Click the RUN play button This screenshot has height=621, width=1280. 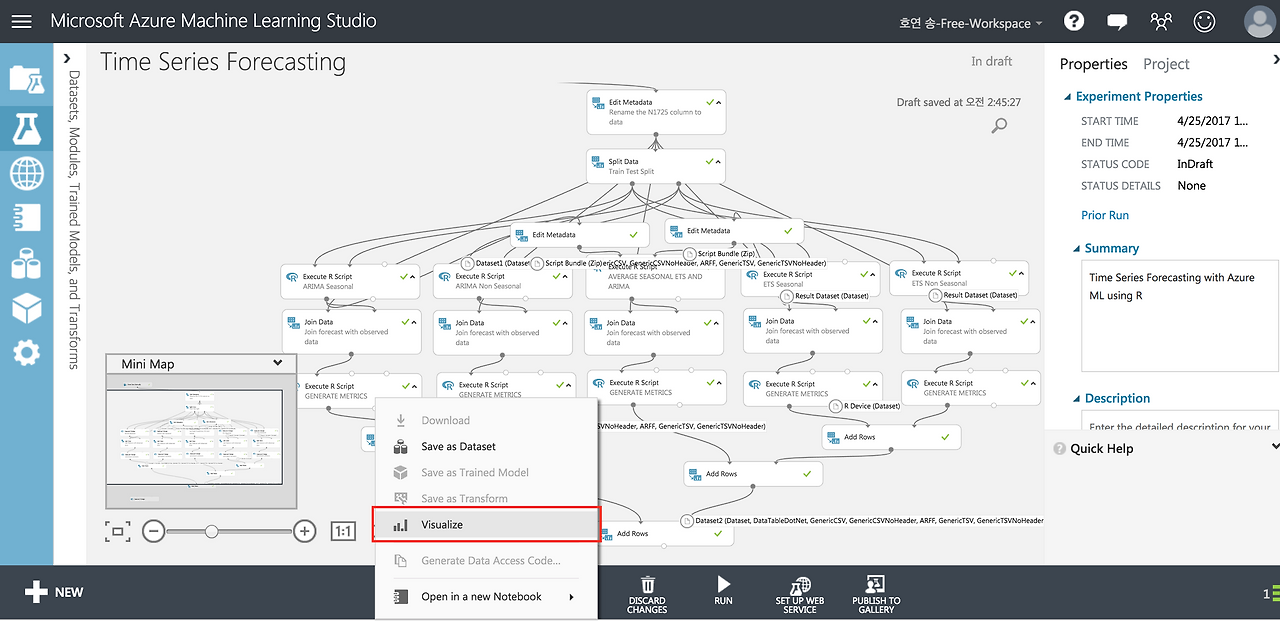click(723, 591)
